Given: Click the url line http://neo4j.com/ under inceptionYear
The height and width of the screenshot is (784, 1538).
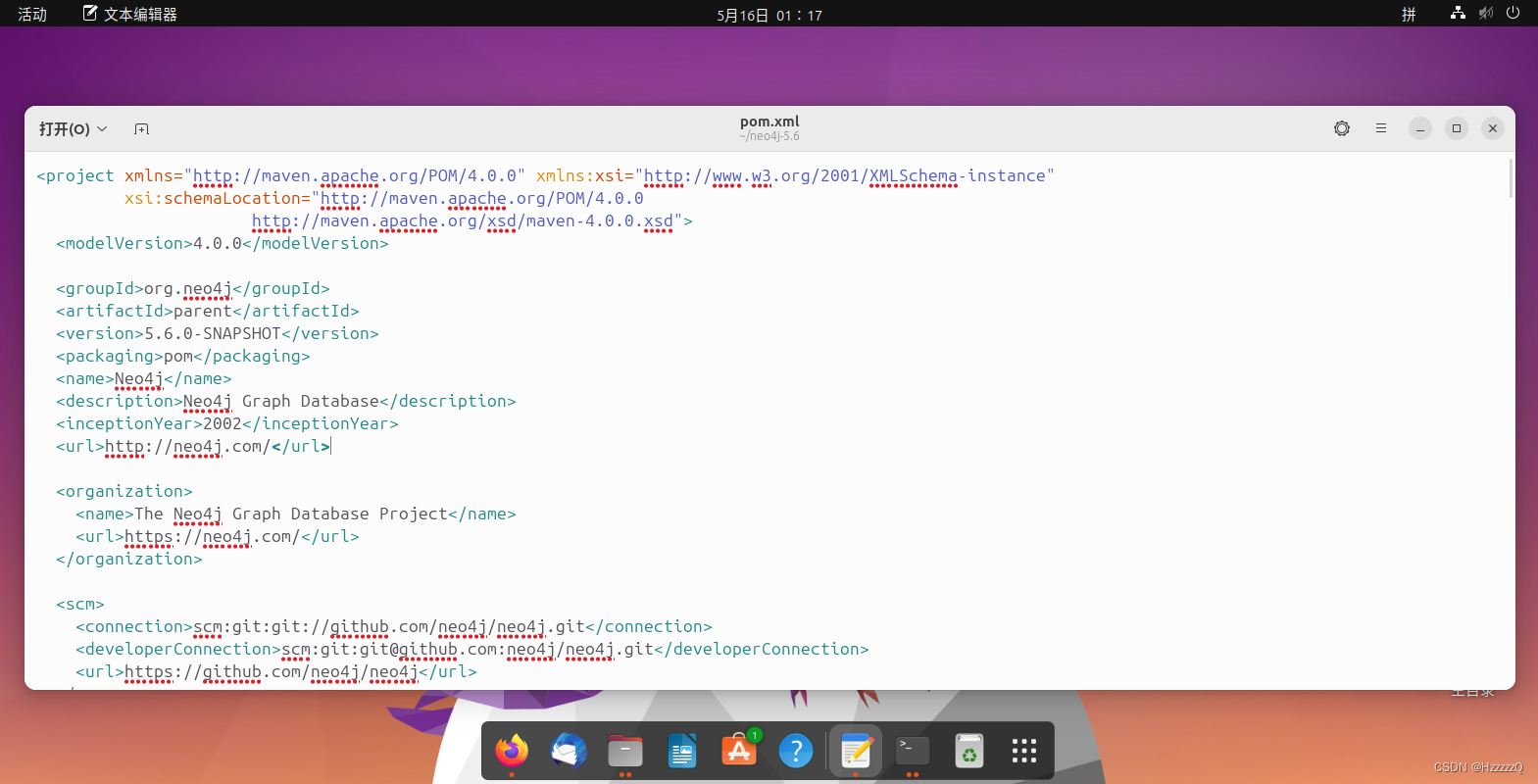Looking at the screenshot, I should (193, 446).
